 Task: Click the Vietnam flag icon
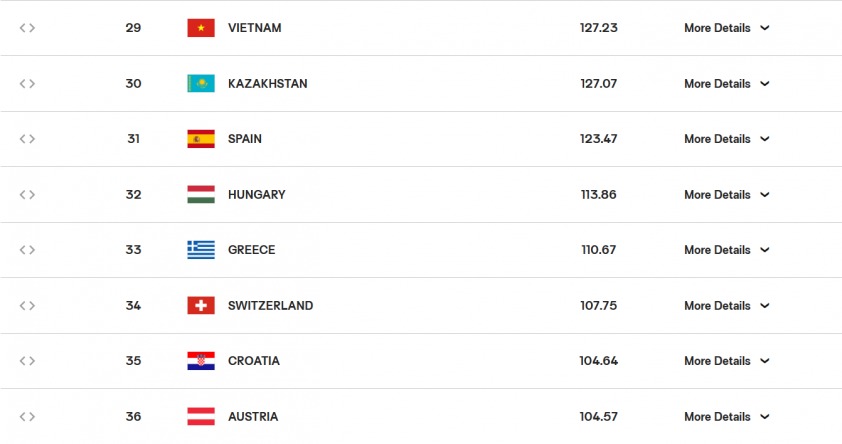[x=201, y=28]
